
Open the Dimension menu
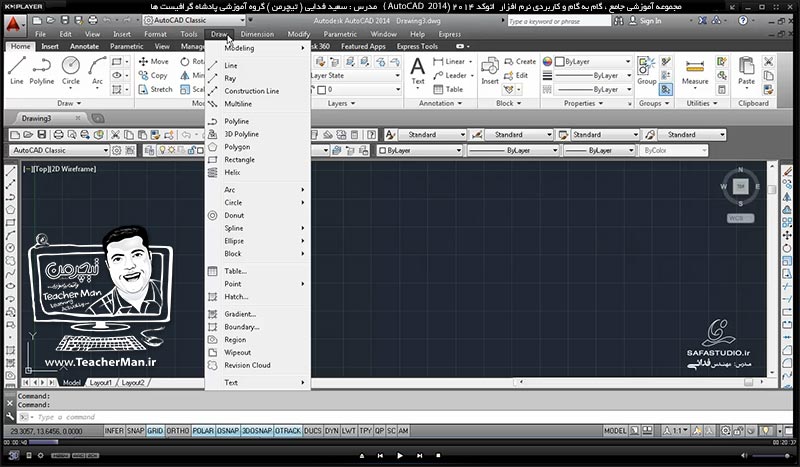tap(257, 34)
